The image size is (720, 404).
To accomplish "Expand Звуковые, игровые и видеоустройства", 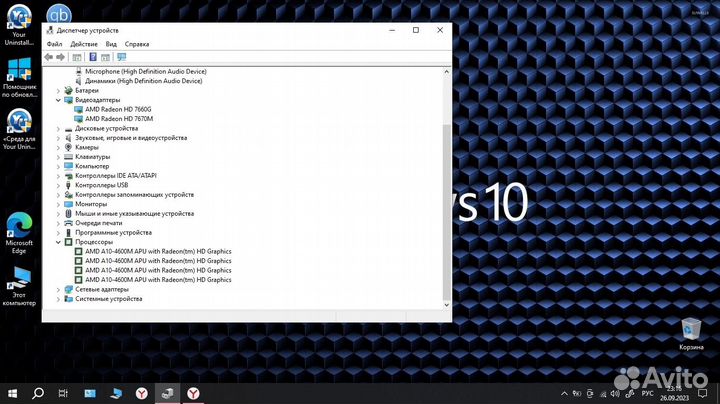I will coord(58,138).
